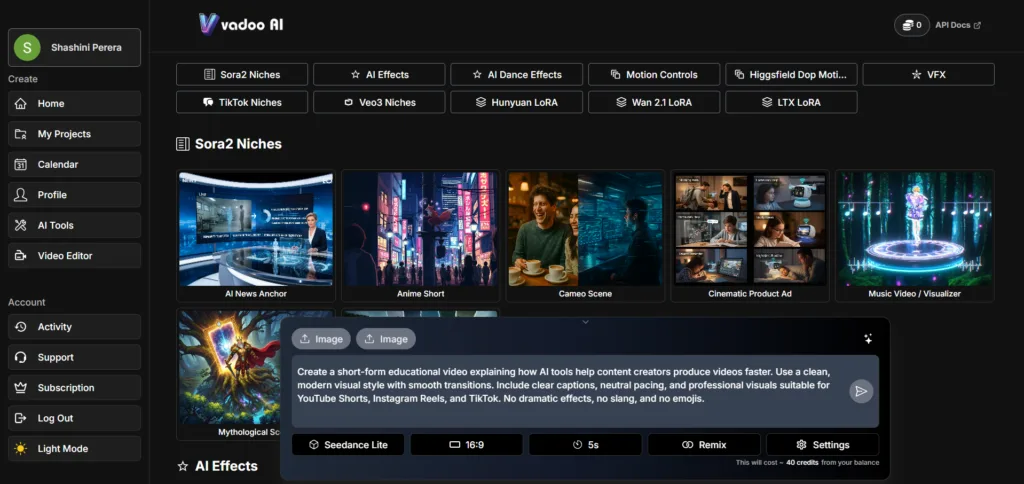Click the sparkle enhance prompt icon
This screenshot has height=484, width=1024.
click(868, 339)
